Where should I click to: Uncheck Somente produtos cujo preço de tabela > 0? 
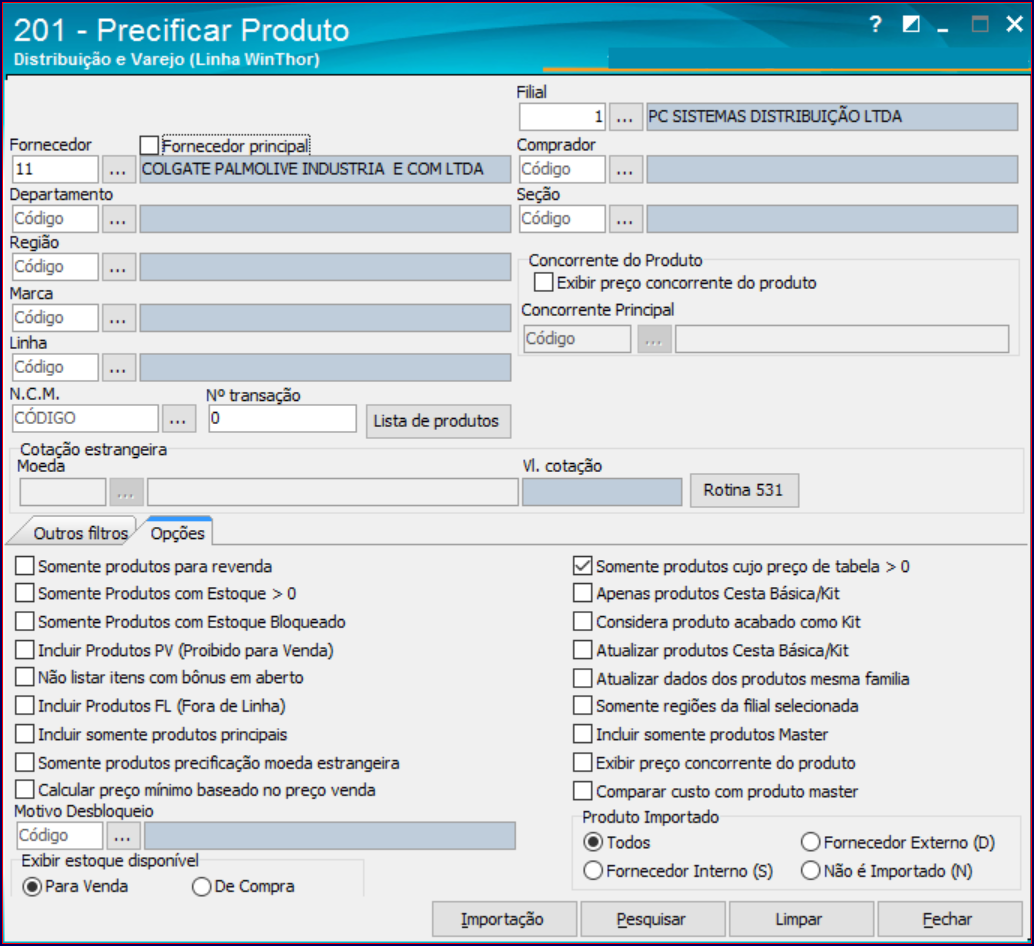pos(582,566)
